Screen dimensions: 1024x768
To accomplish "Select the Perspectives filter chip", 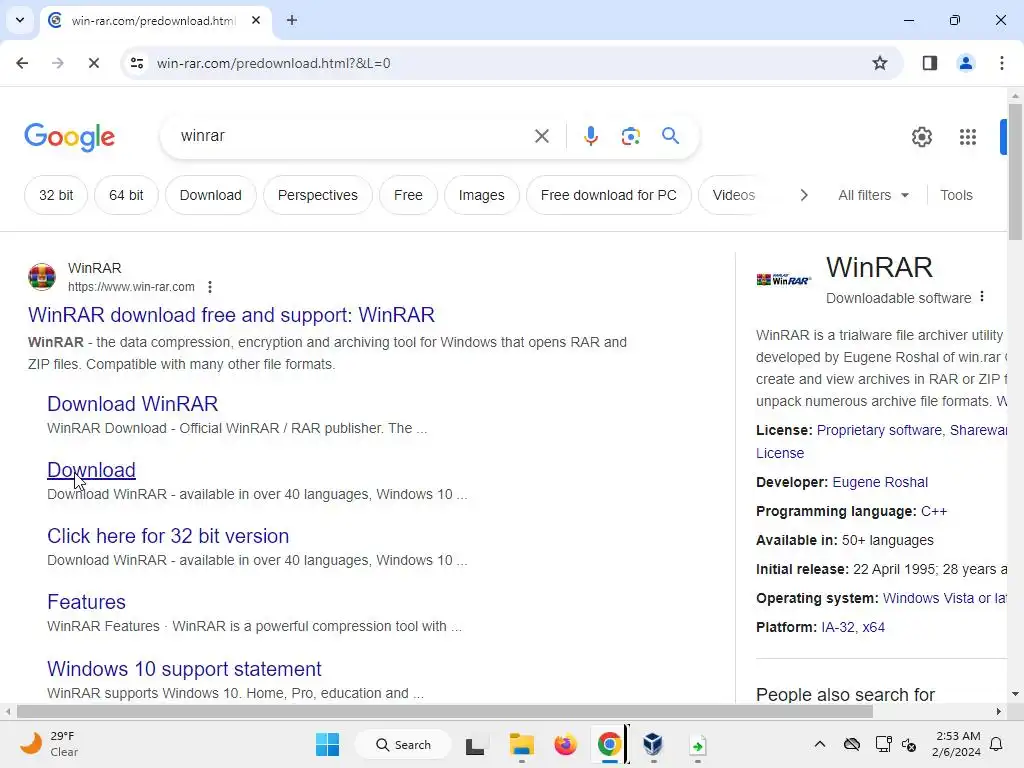I will [x=317, y=195].
